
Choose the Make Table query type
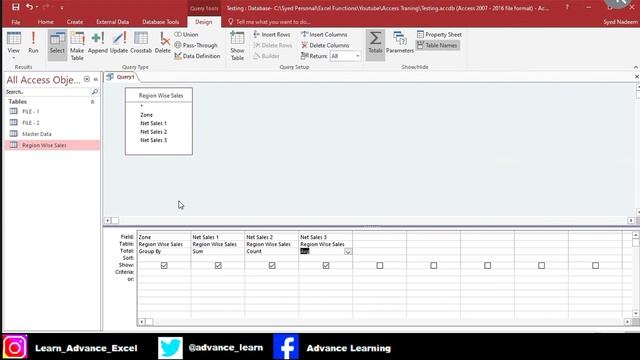pyautogui.click(x=77, y=46)
